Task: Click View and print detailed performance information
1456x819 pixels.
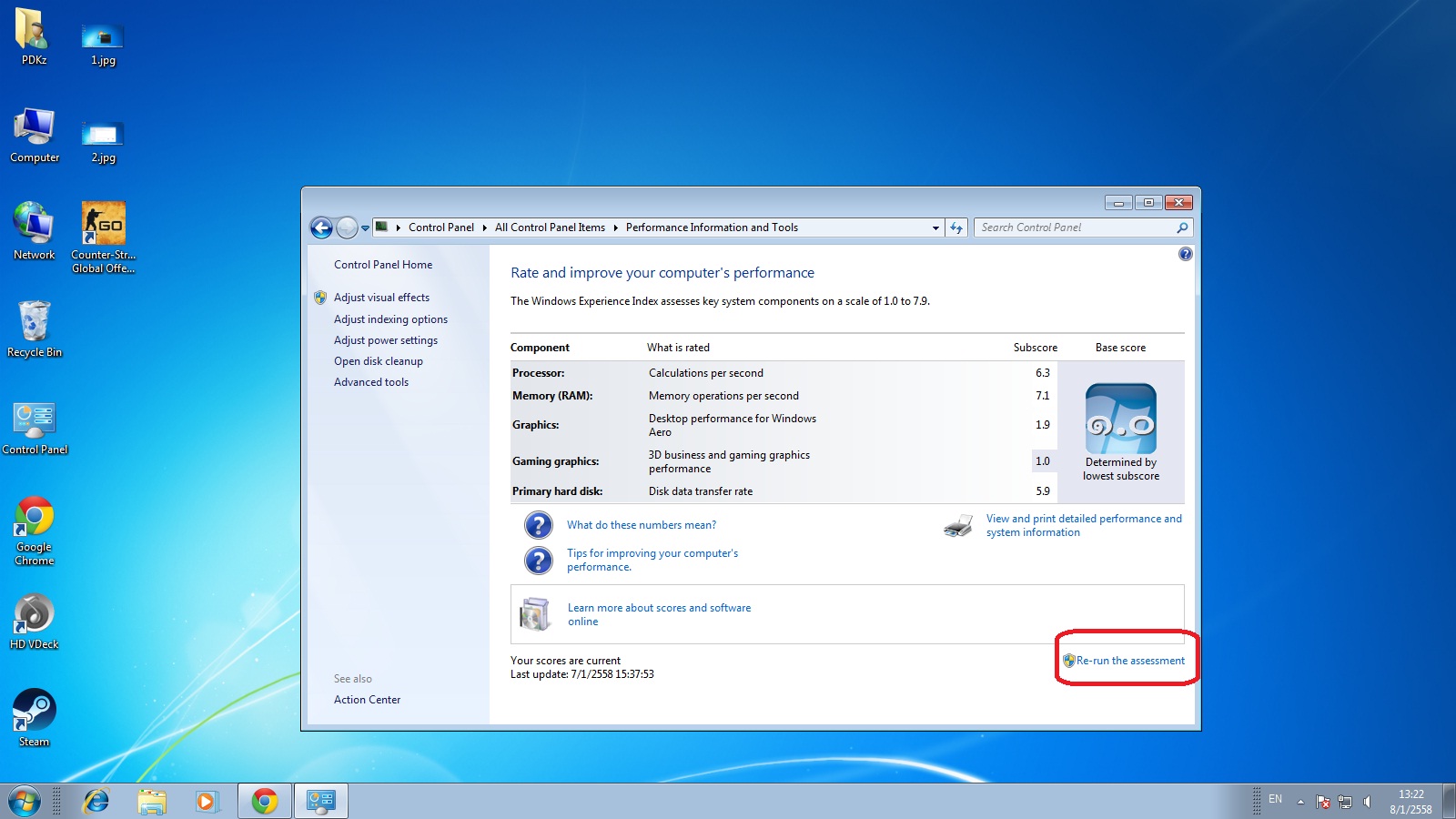Action: (1084, 526)
